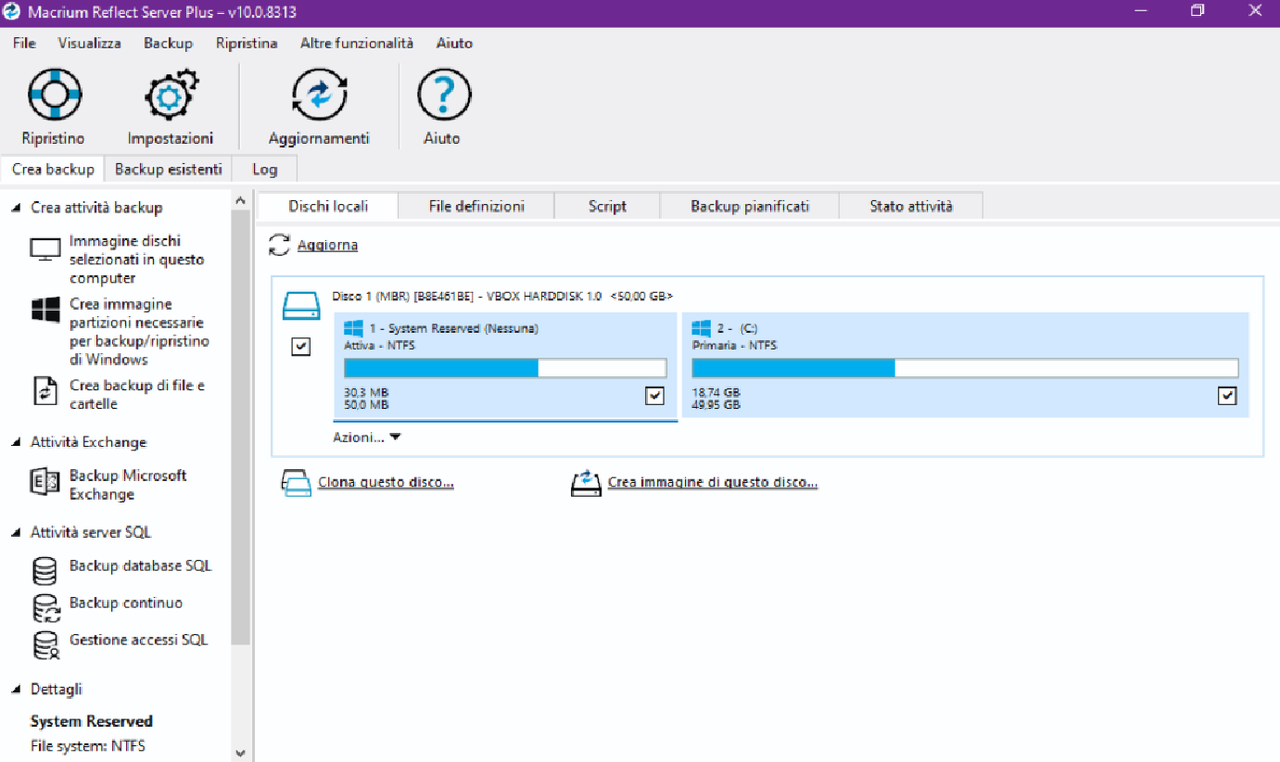
Task: Click the left panel scrollbar up arrow
Action: point(240,200)
